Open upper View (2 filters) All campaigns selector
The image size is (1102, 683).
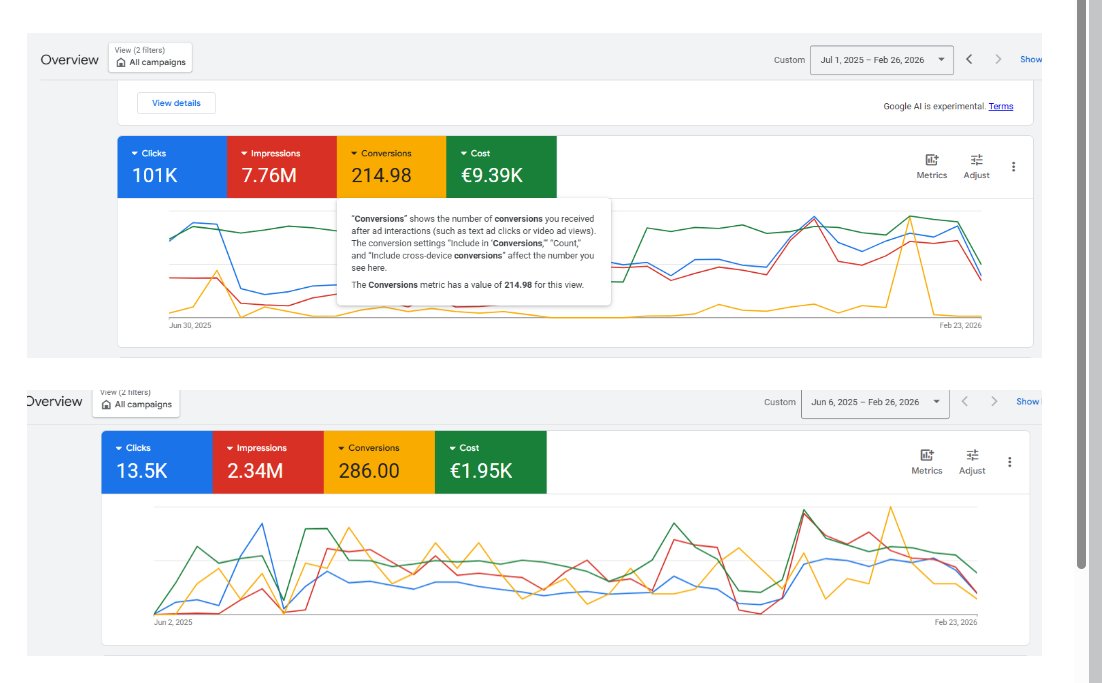150,57
